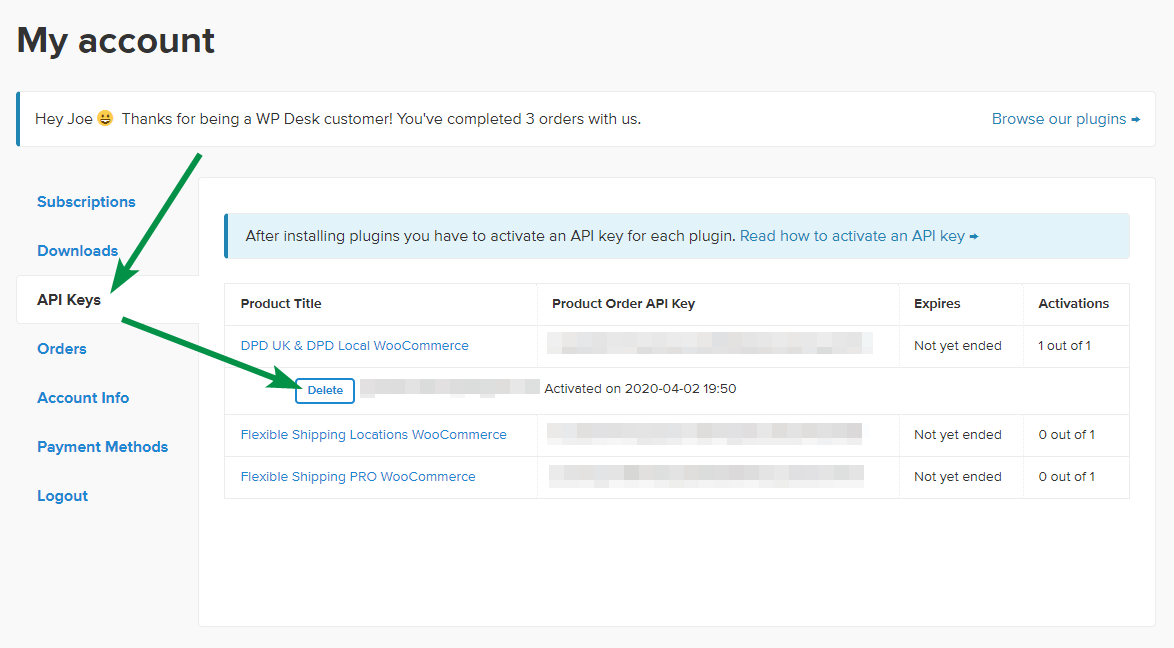Click the Product Title column header
This screenshot has width=1174, height=648.
281,304
